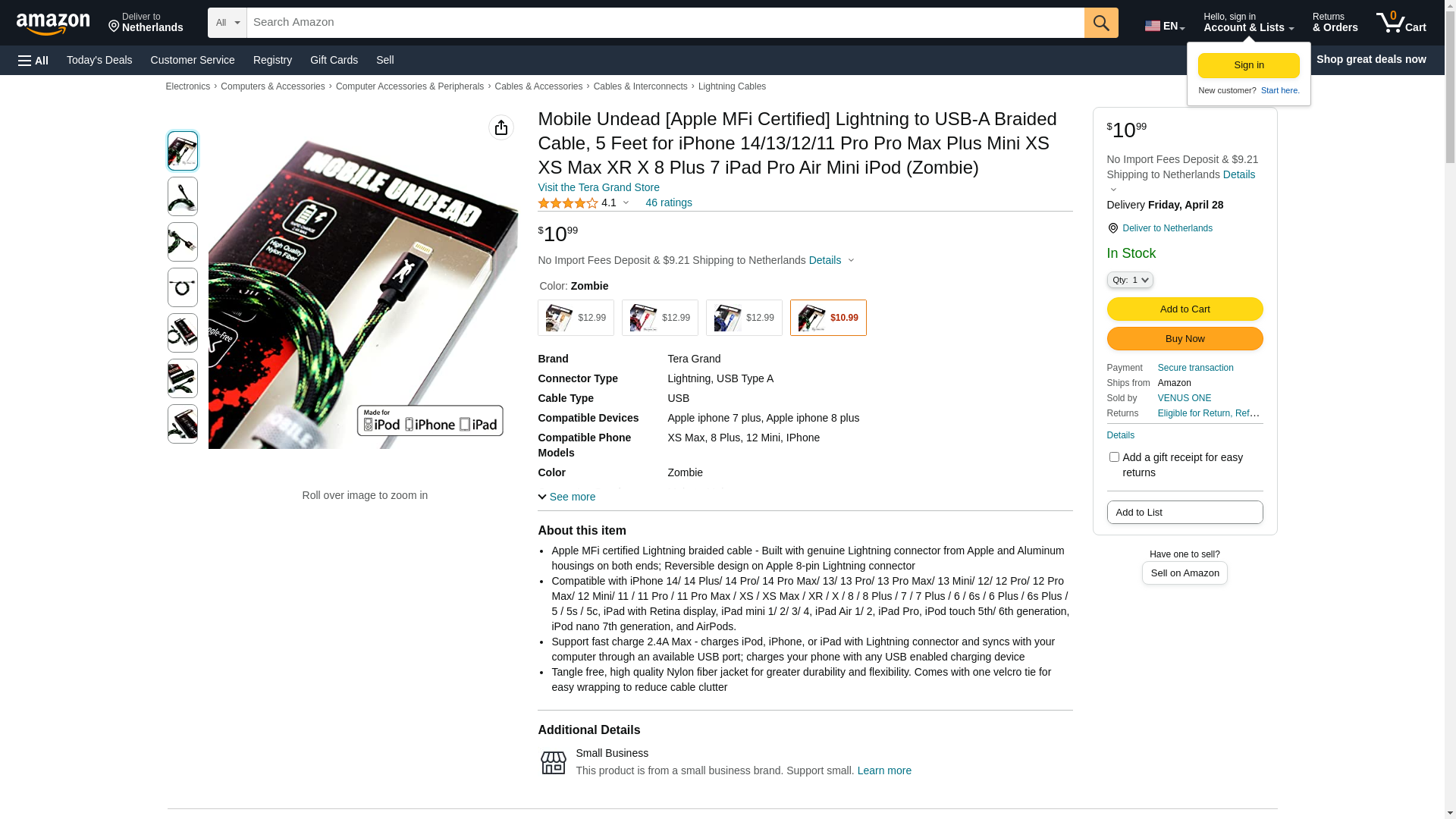This screenshot has width=1456, height=819.
Task: Click the share icon on product image
Action: tap(501, 127)
